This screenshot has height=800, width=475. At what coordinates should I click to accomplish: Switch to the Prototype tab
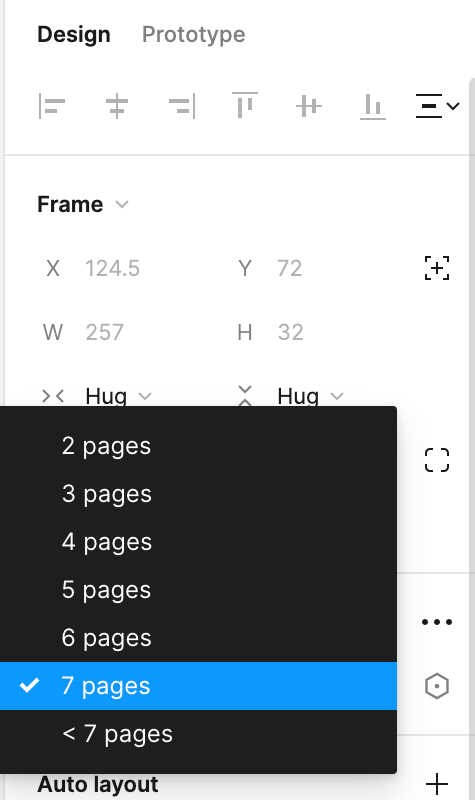pos(193,34)
